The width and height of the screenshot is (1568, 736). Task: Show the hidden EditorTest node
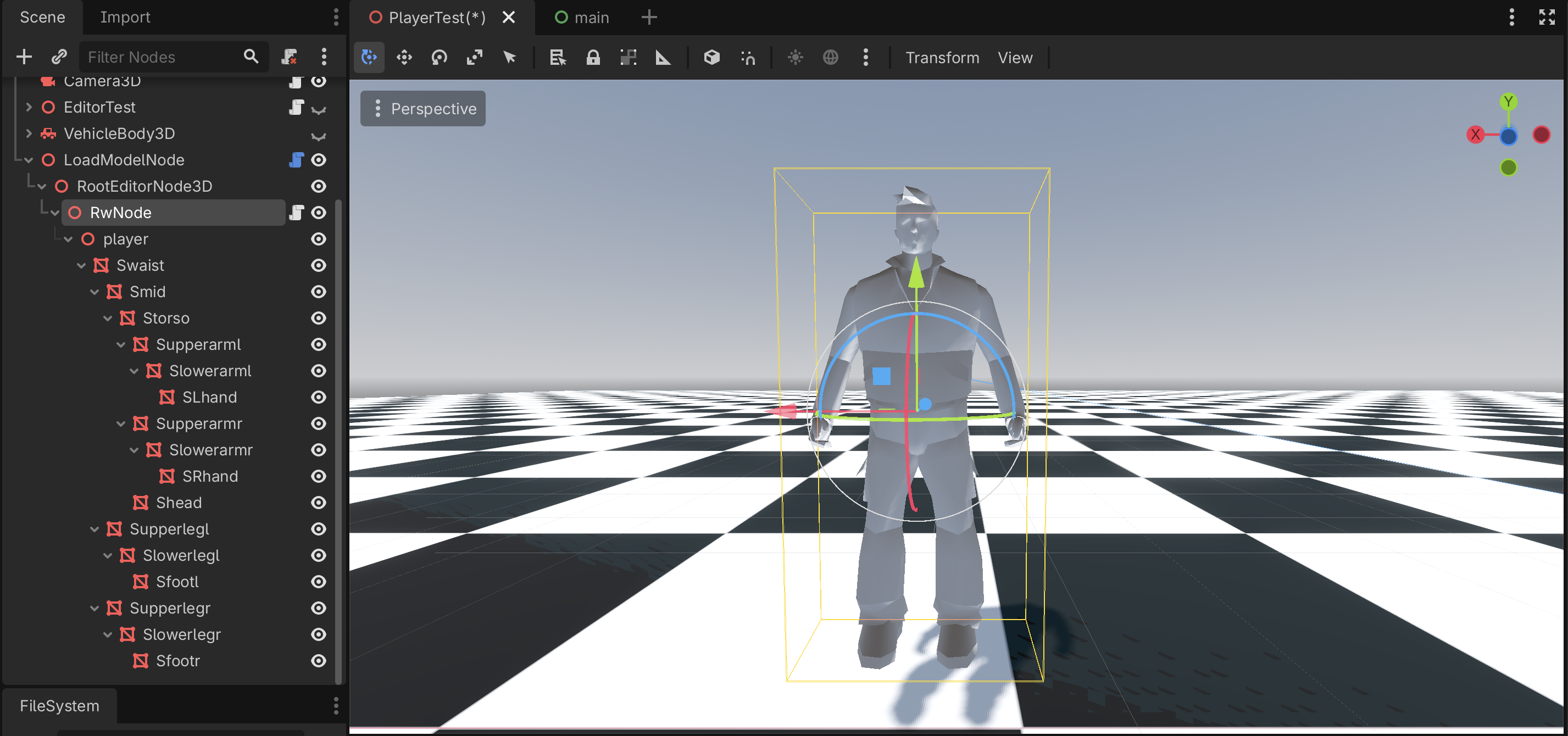[x=318, y=108]
